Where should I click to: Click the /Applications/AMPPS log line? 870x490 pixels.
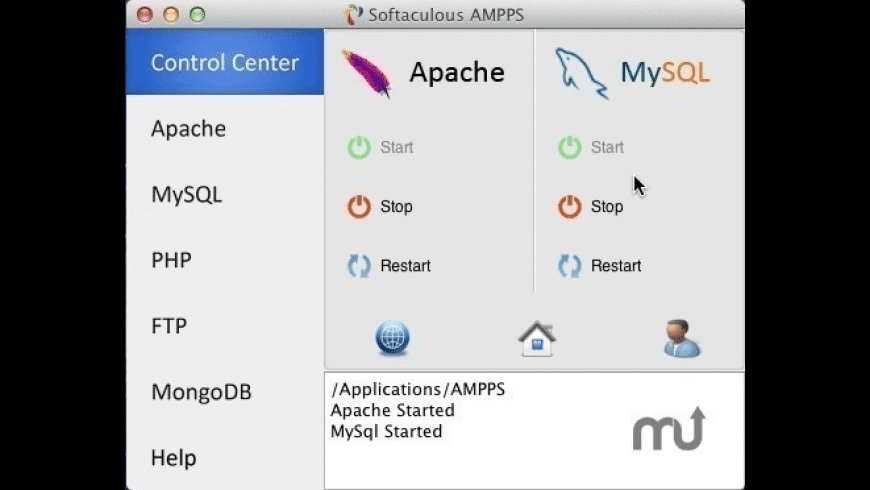(418, 390)
